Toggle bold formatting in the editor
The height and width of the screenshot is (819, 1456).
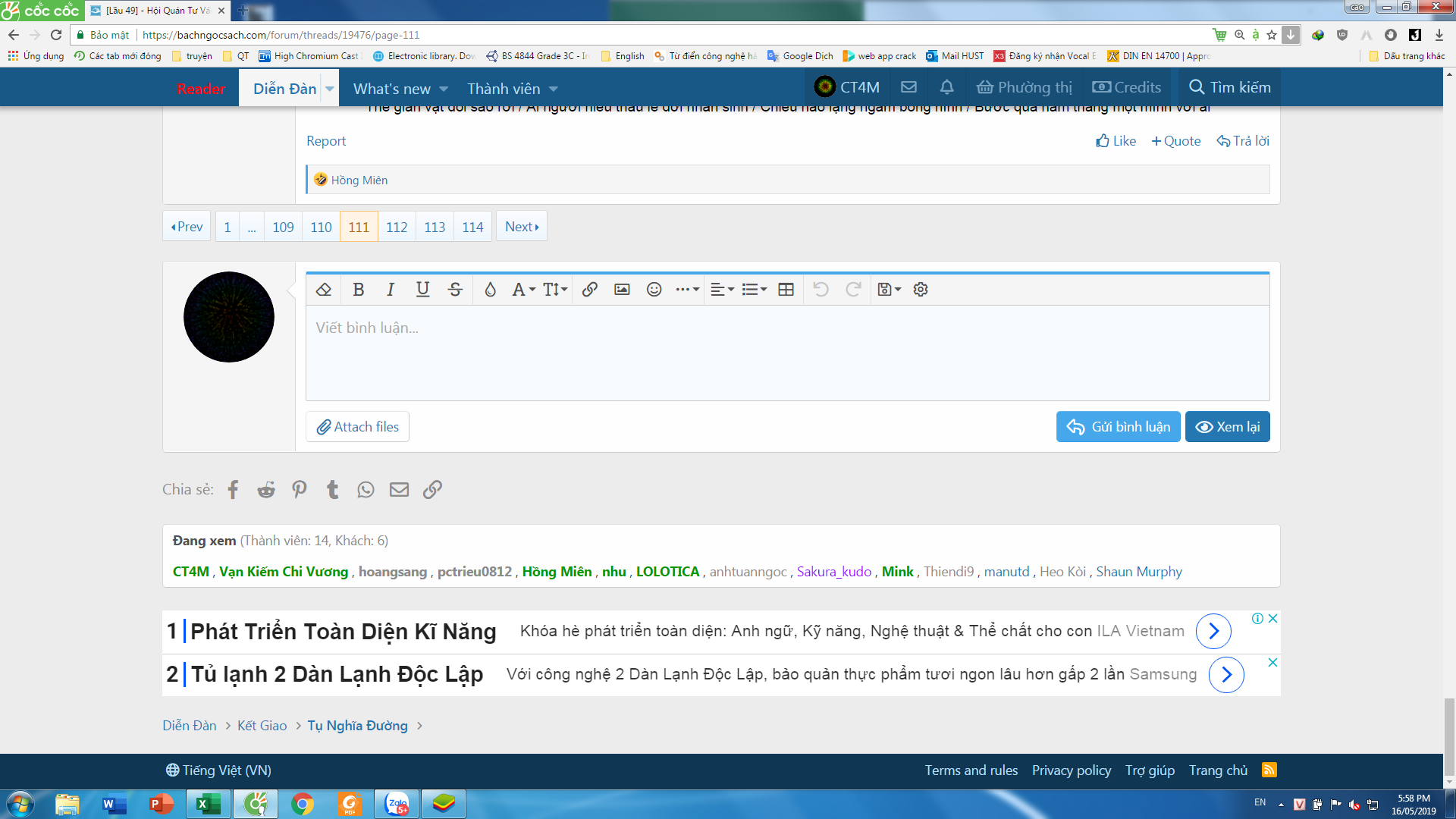(359, 290)
